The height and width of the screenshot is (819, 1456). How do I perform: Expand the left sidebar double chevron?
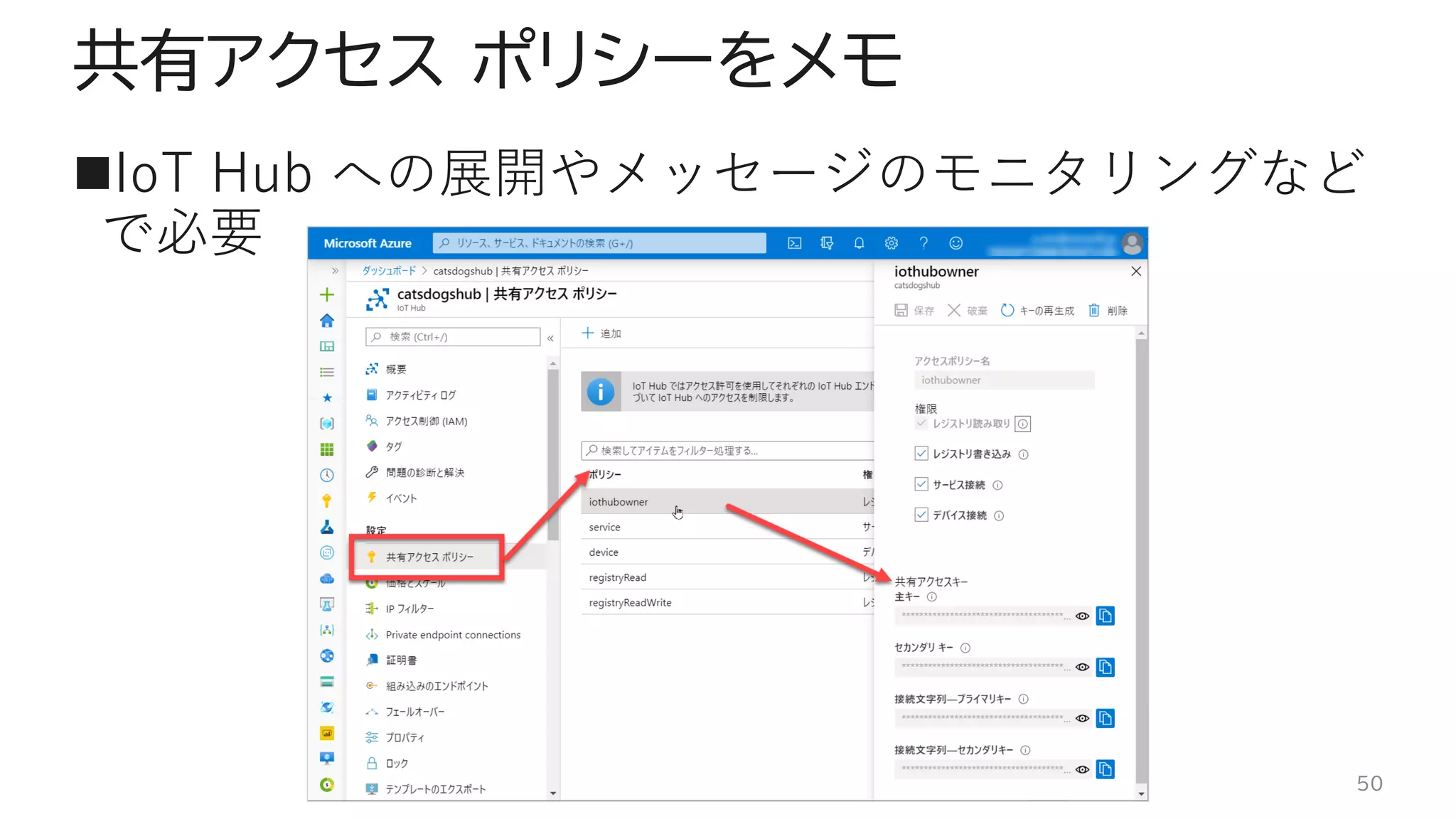click(335, 271)
